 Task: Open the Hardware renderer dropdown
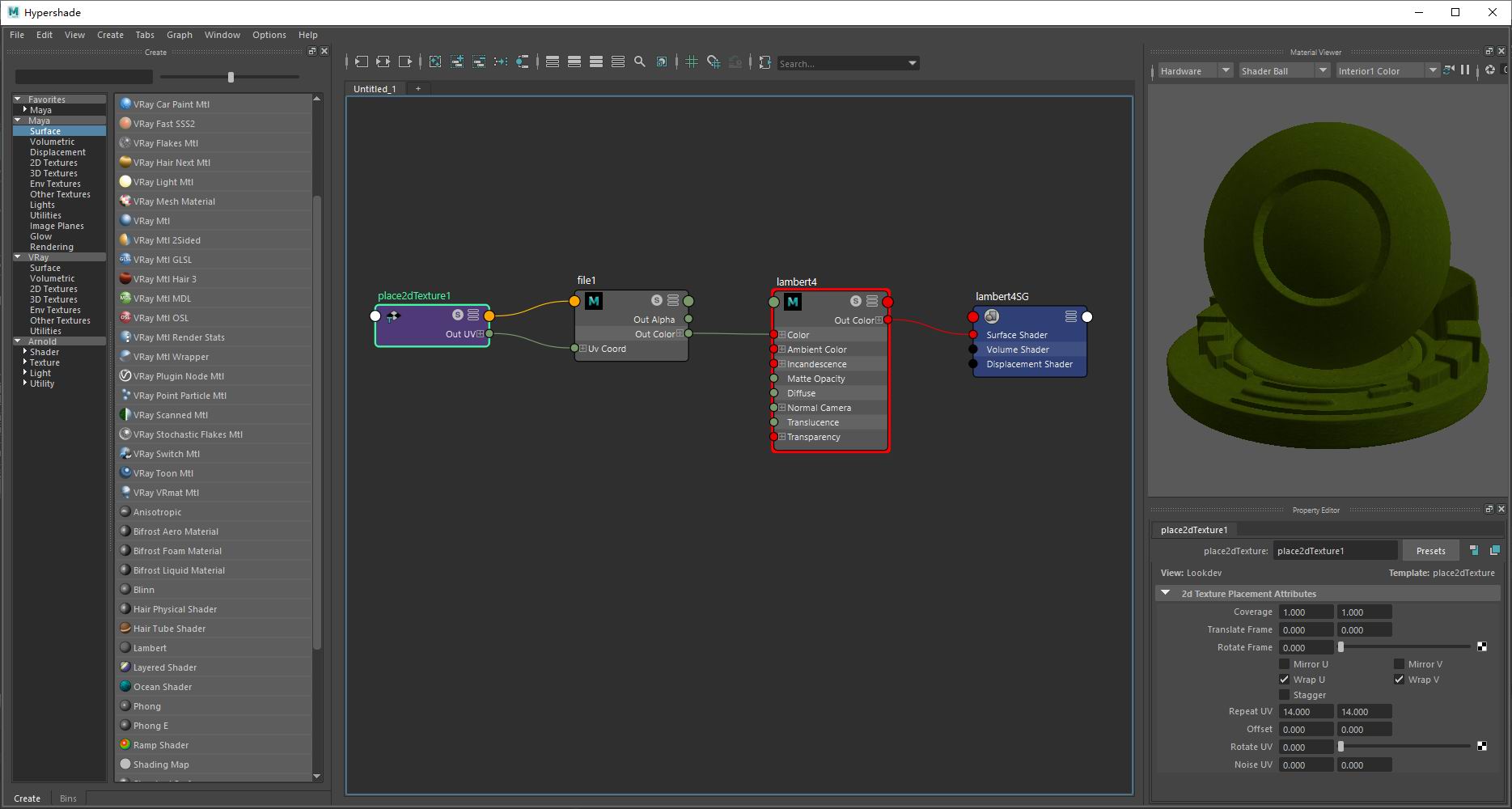pyautogui.click(x=1195, y=71)
